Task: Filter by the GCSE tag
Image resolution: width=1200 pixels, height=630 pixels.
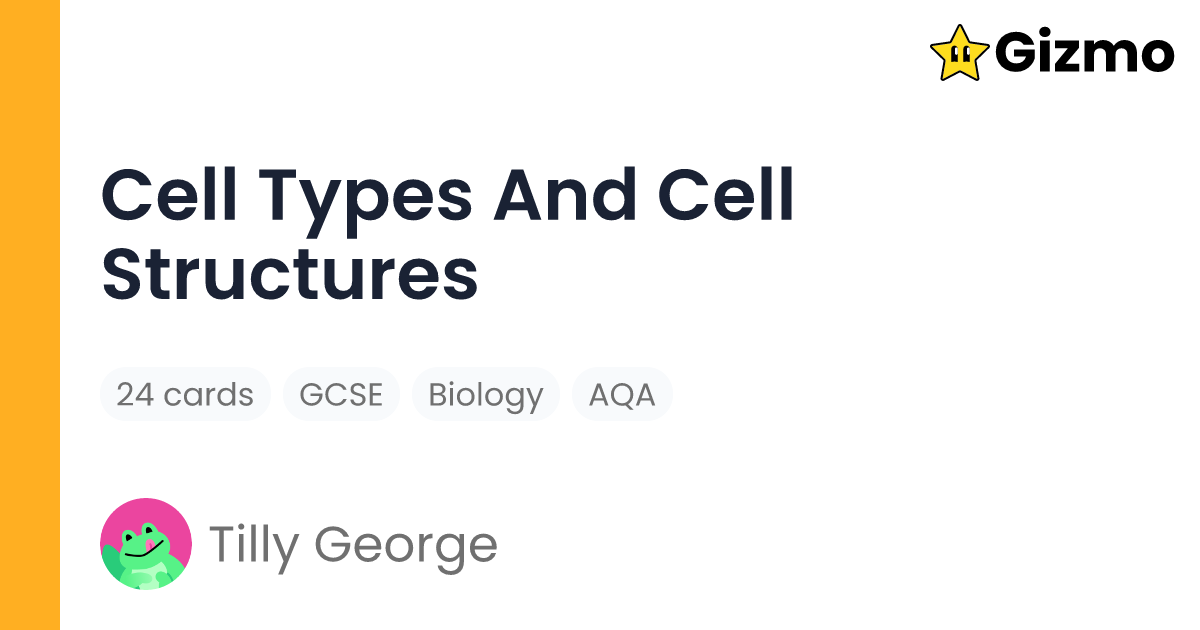Action: tap(341, 394)
